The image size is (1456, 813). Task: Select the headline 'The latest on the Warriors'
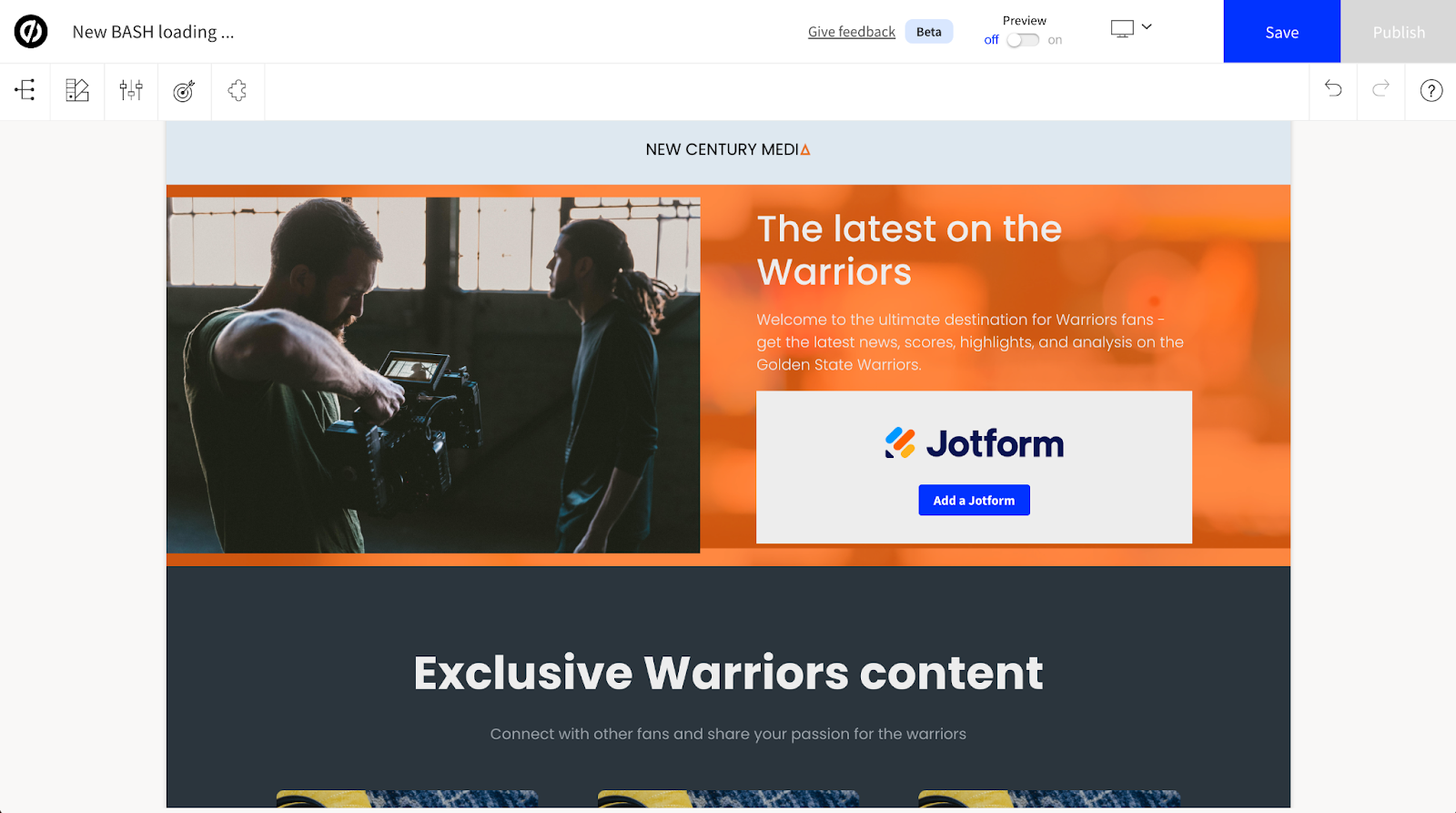point(909,250)
